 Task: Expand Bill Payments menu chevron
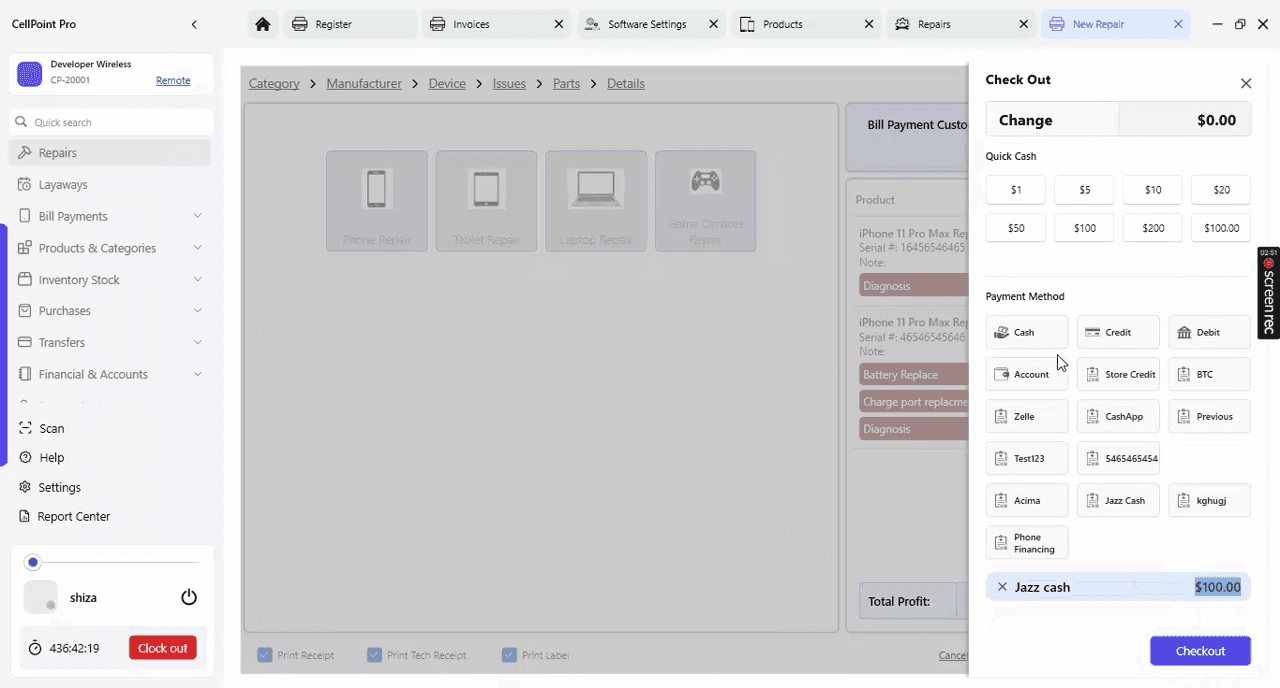tap(197, 216)
